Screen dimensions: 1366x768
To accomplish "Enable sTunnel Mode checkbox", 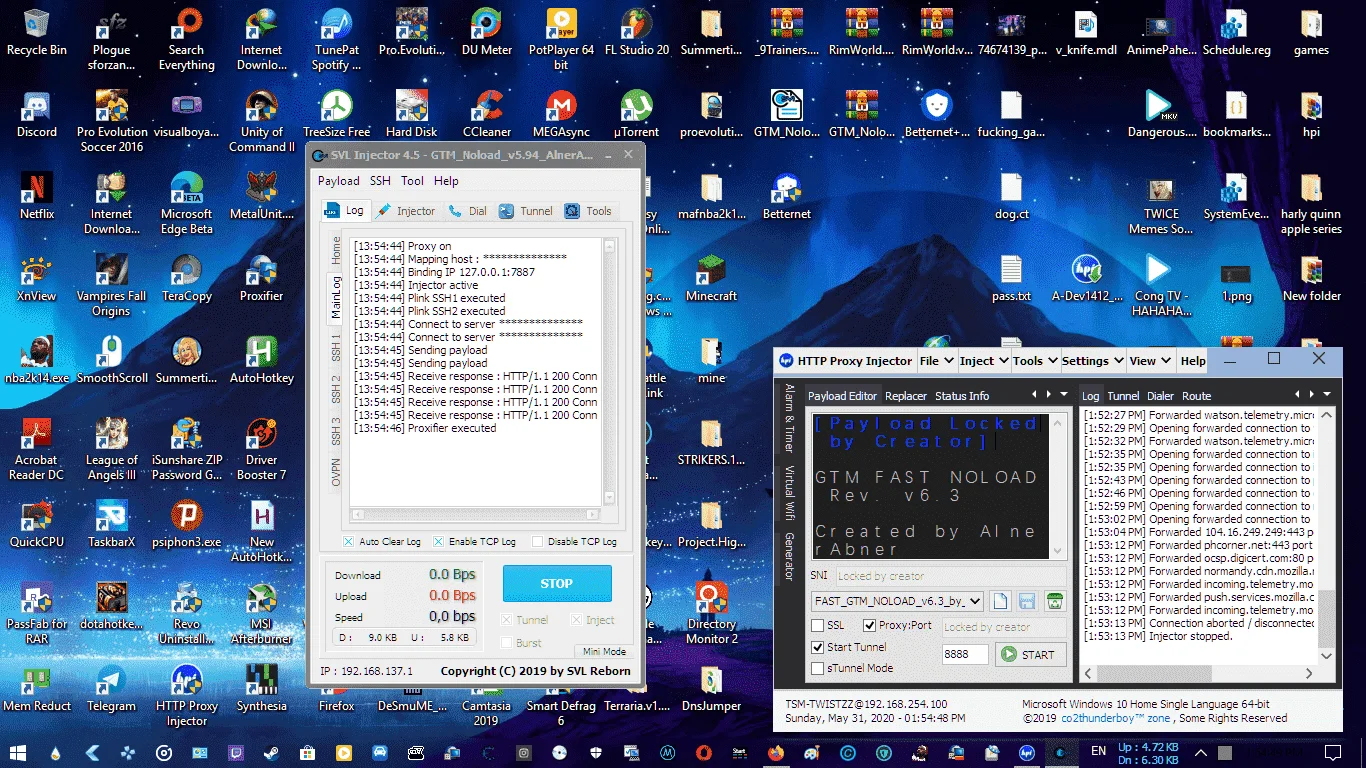I will [x=818, y=668].
